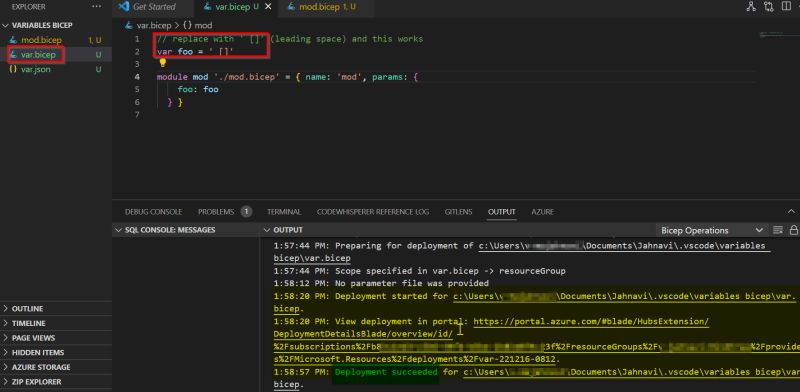
Task: Open the GitLens panel tab
Action: (458, 212)
